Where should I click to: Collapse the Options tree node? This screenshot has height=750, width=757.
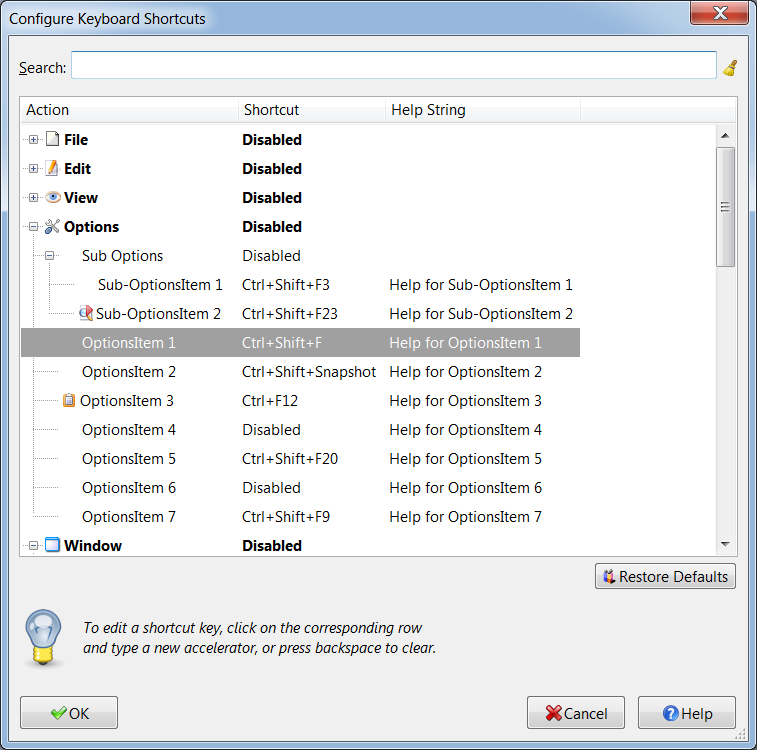click(33, 227)
